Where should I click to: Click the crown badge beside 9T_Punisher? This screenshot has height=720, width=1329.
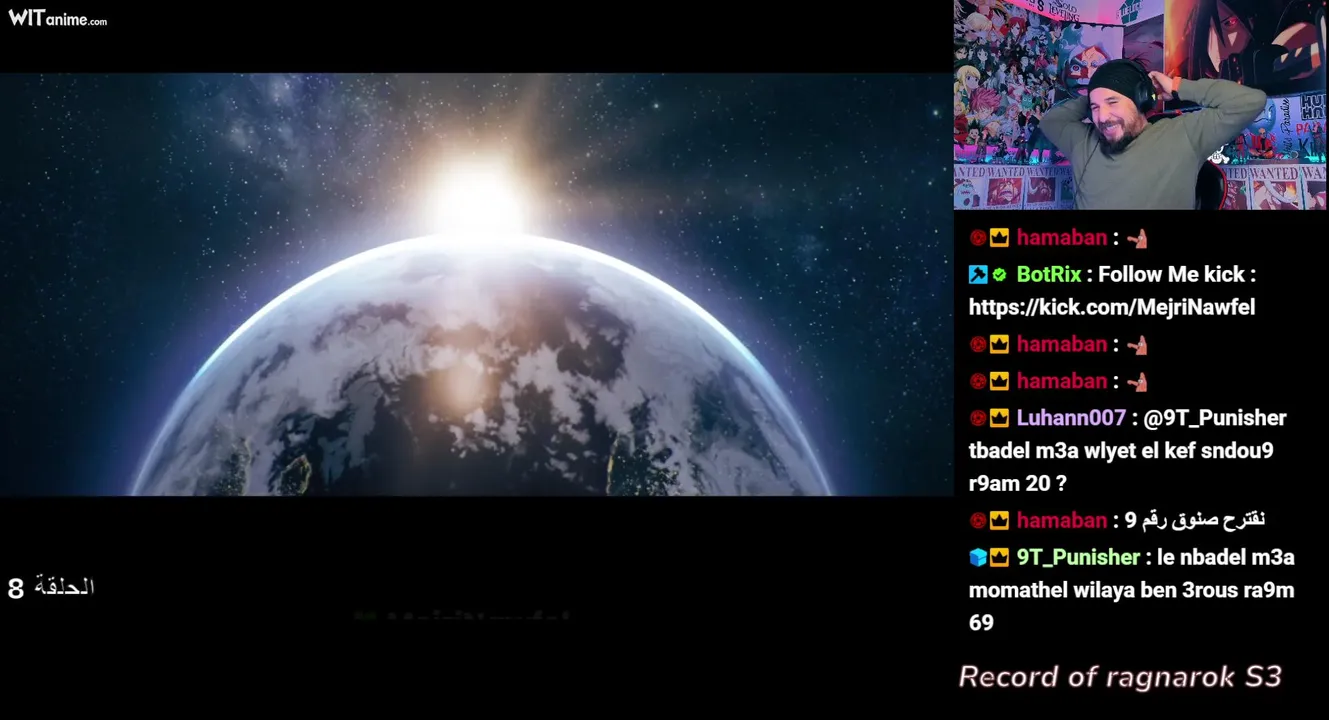pos(999,557)
